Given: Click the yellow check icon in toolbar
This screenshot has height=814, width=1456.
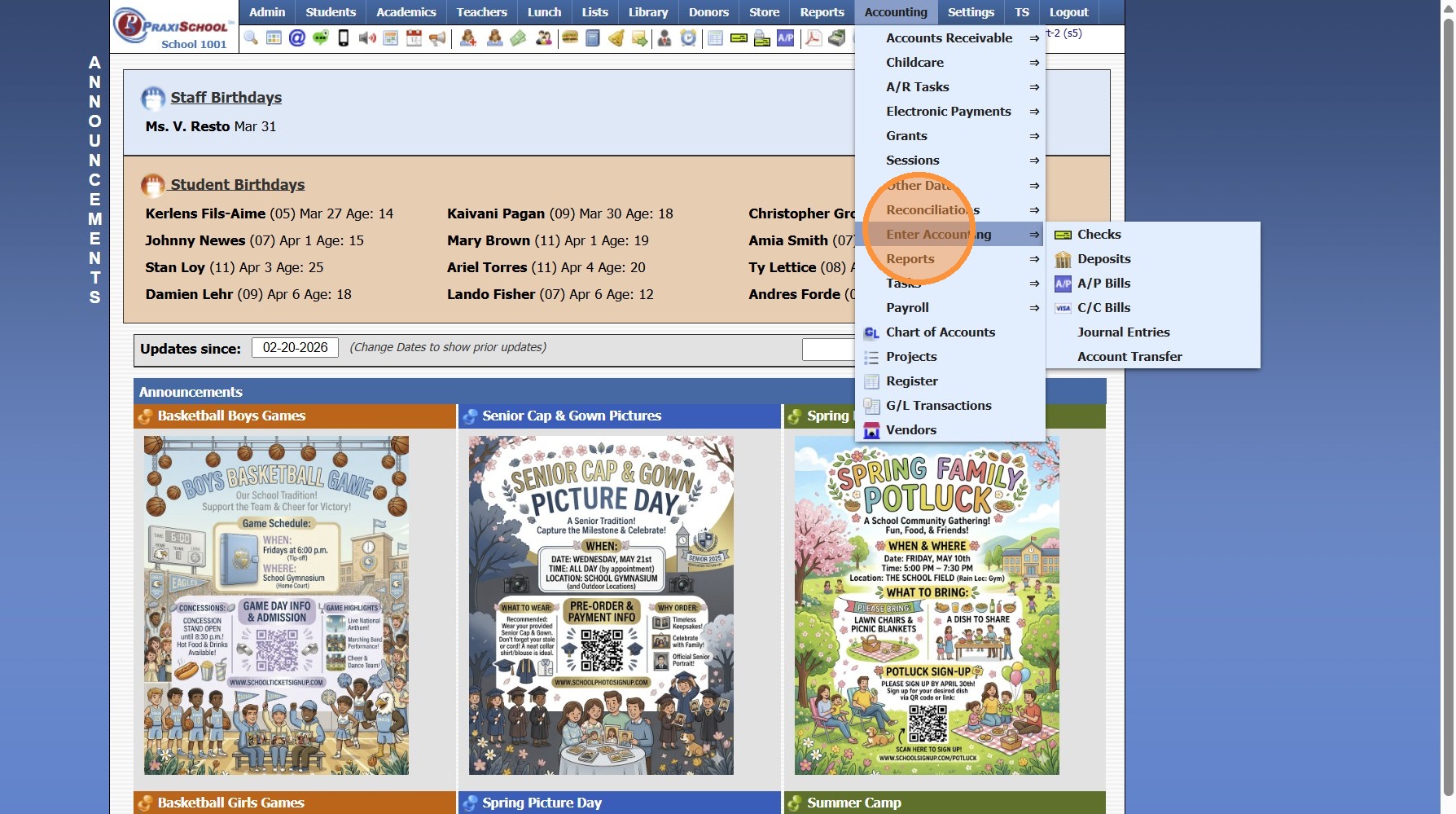Looking at the screenshot, I should click(739, 37).
